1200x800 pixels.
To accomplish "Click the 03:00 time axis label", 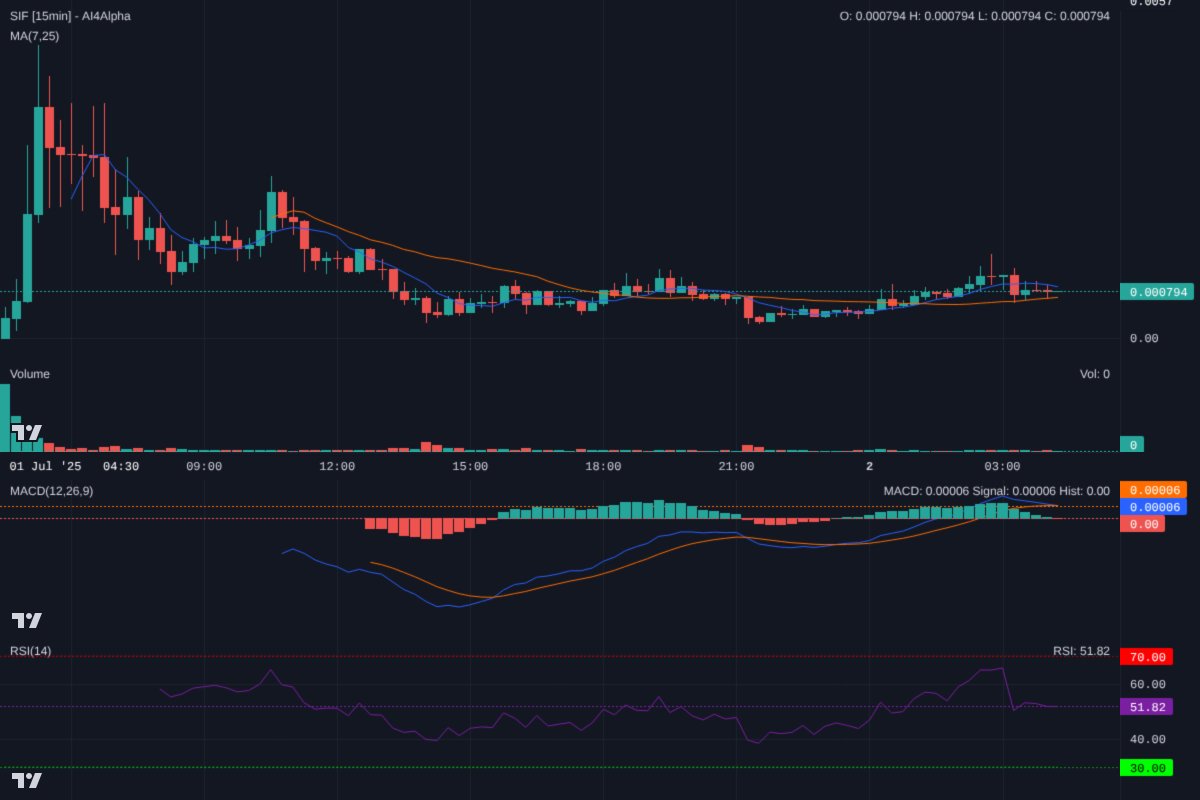I will point(1002,466).
